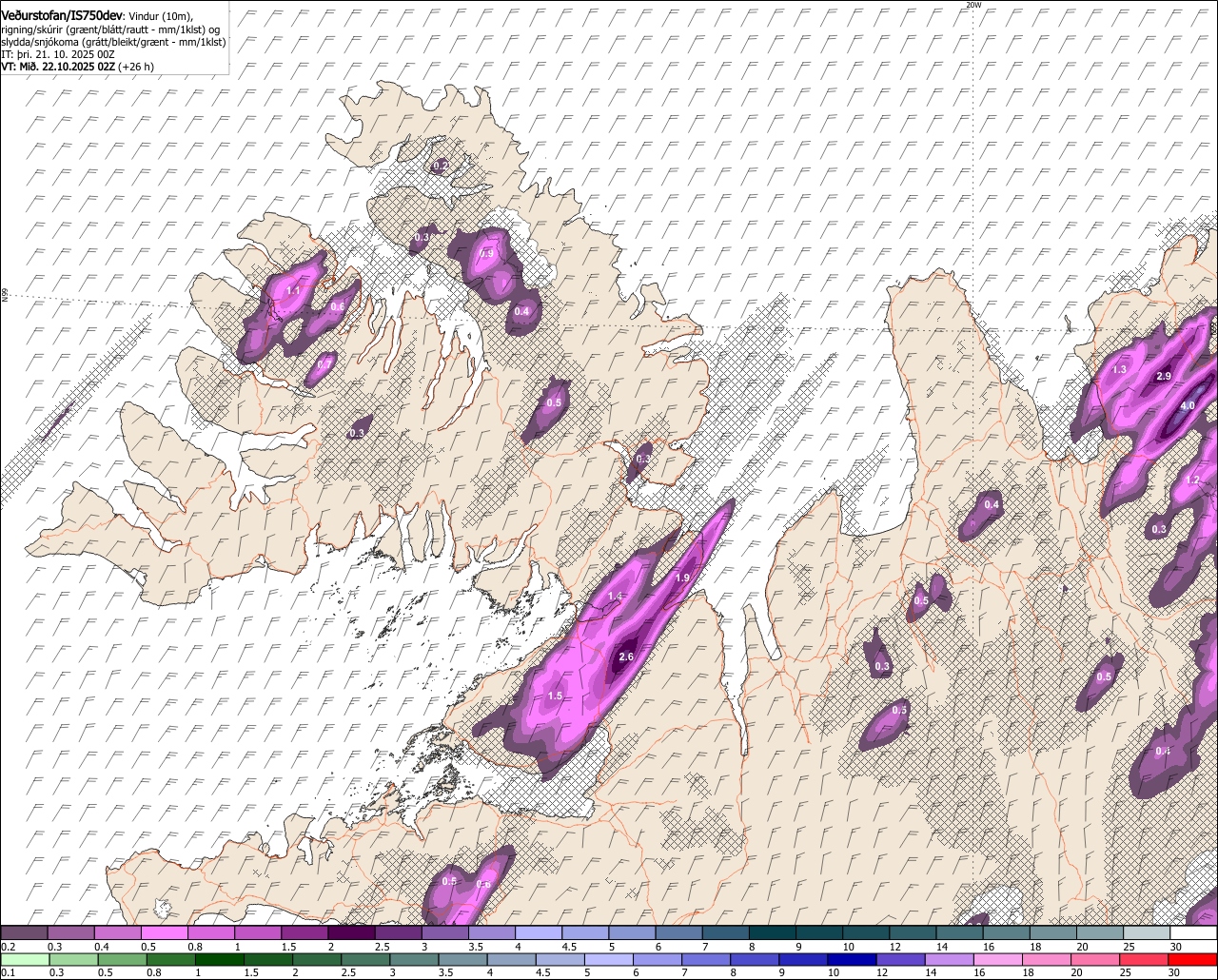Screen dimensions: 1218x980
Task: Pick the red-pink 25 swatch in lower legend
Action: pos(1145,959)
